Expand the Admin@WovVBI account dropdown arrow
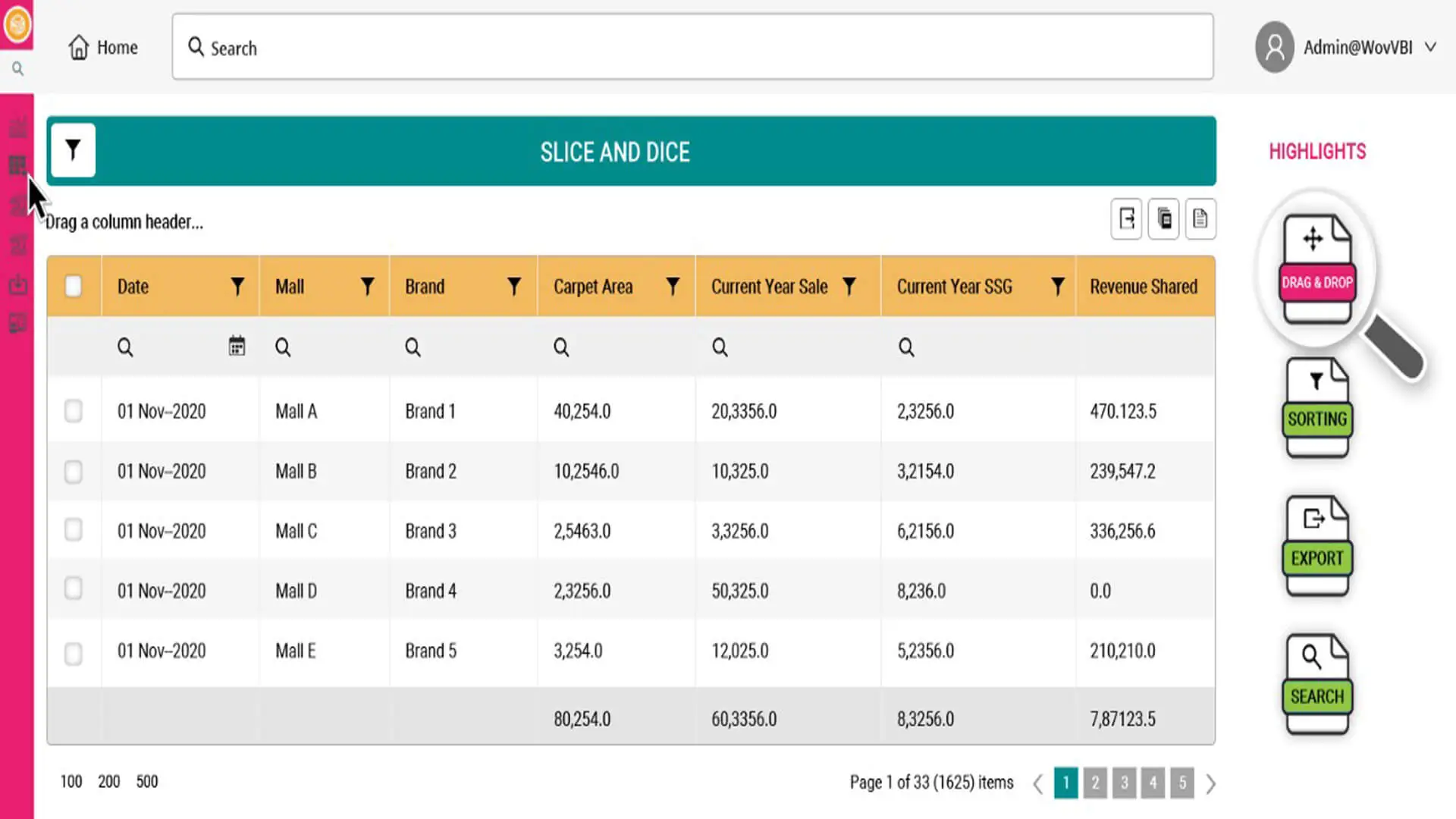1456x819 pixels. pyautogui.click(x=1430, y=47)
